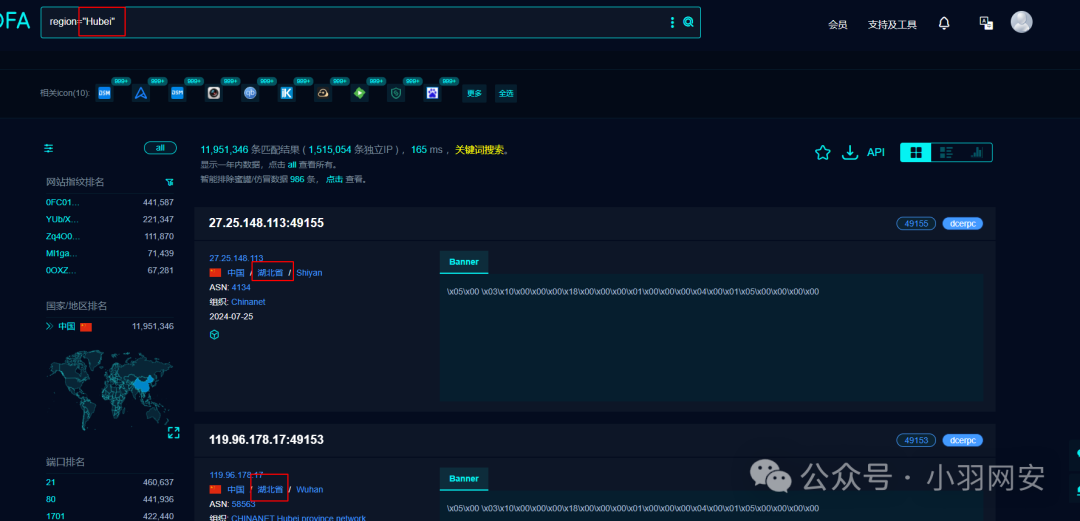The height and width of the screenshot is (521, 1080).
Task: Favorite this search with the star icon
Action: point(822,152)
